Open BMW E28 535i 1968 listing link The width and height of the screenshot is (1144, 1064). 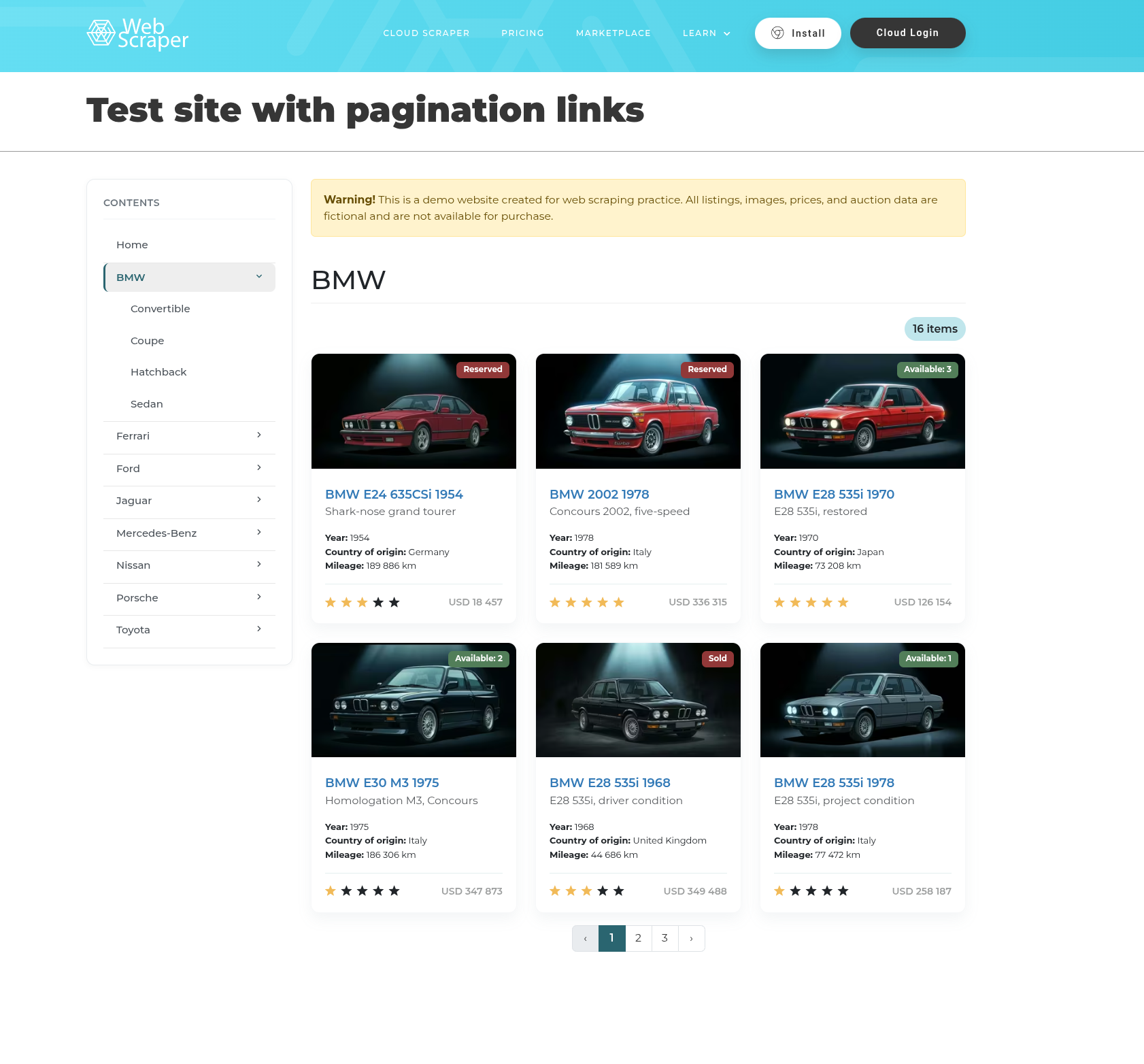point(610,783)
